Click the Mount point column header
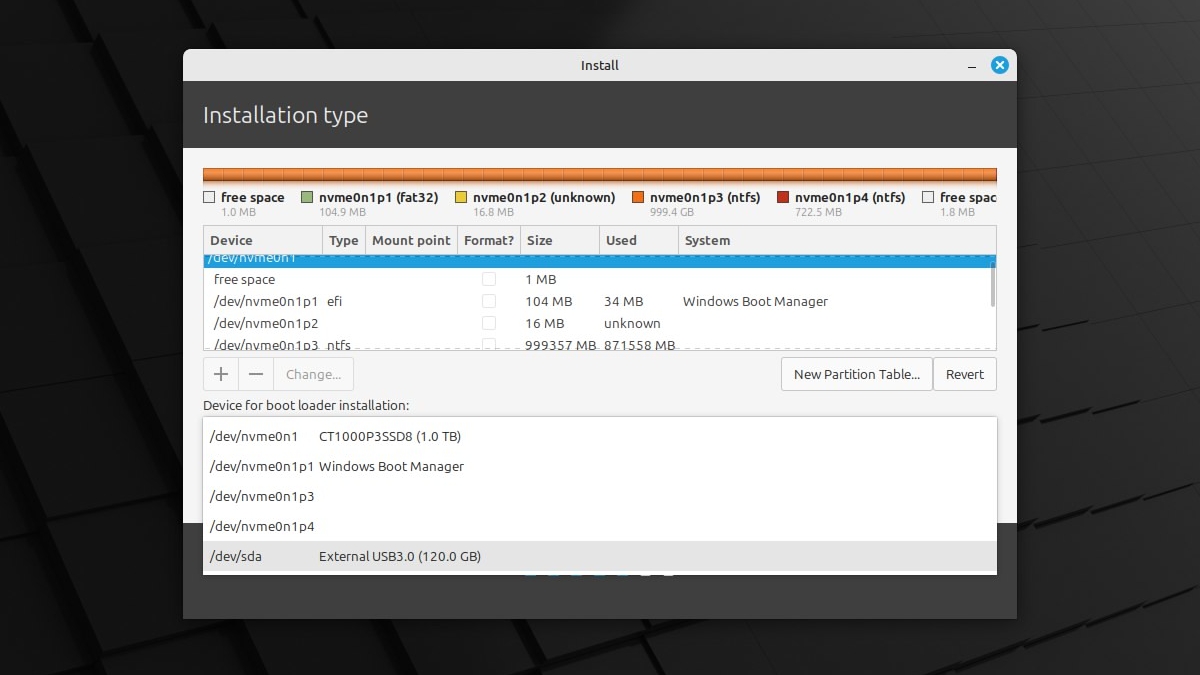This screenshot has height=675, width=1200. [x=410, y=240]
